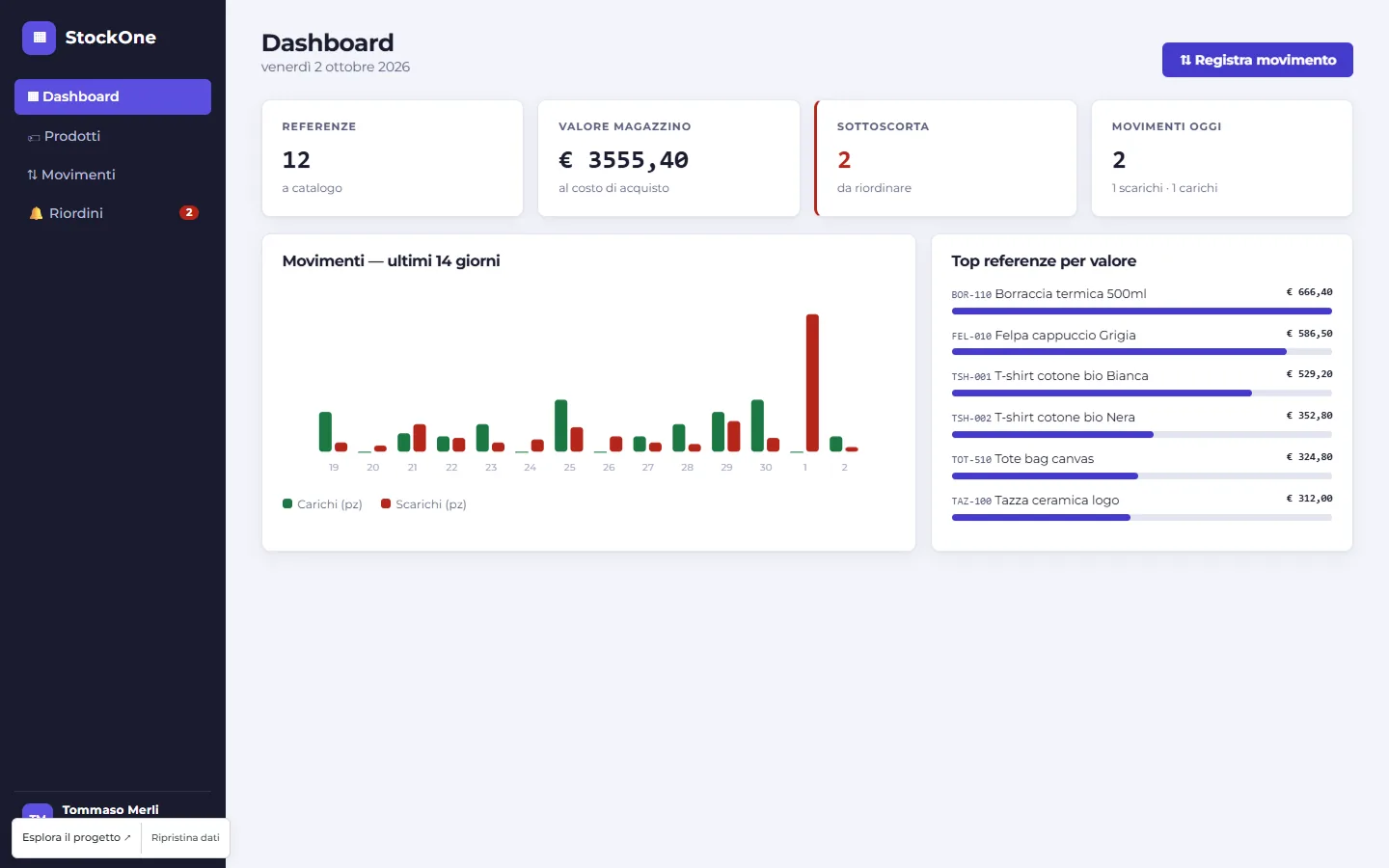
Task: Click the green bar above day 25
Action: (561, 425)
